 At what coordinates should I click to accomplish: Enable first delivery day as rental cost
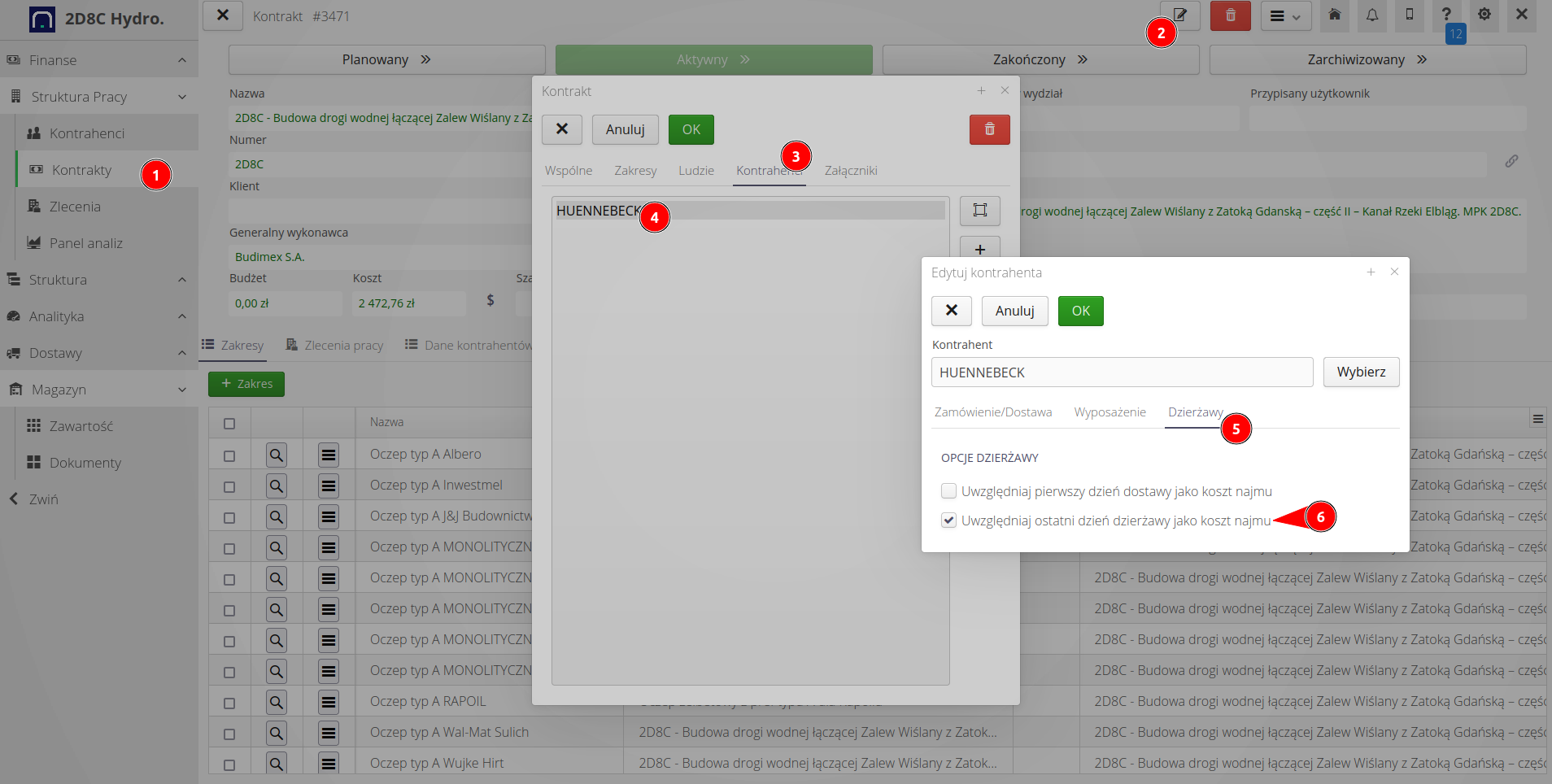point(948,491)
